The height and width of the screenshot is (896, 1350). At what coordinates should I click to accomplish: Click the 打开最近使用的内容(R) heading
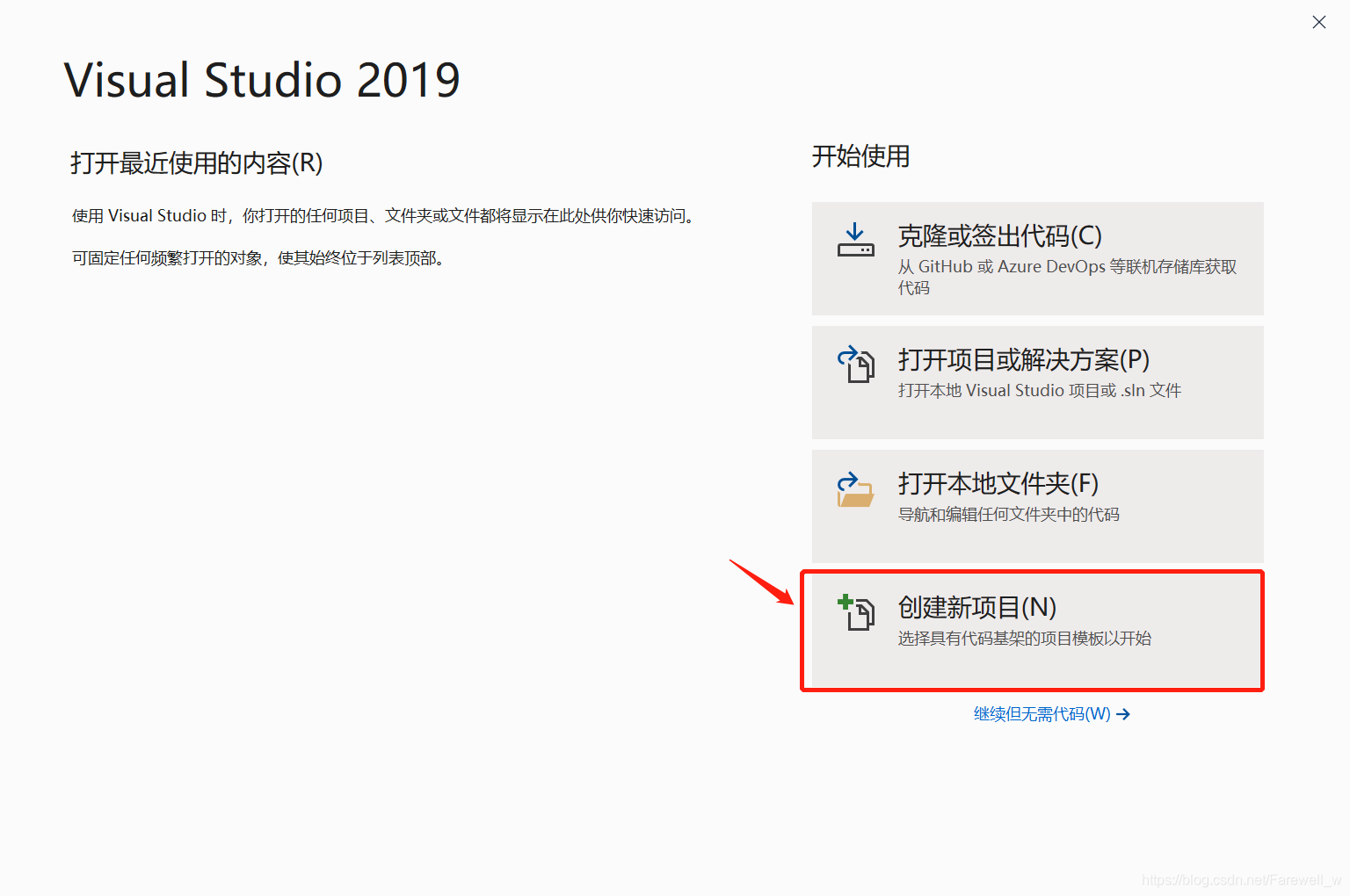click(x=197, y=163)
